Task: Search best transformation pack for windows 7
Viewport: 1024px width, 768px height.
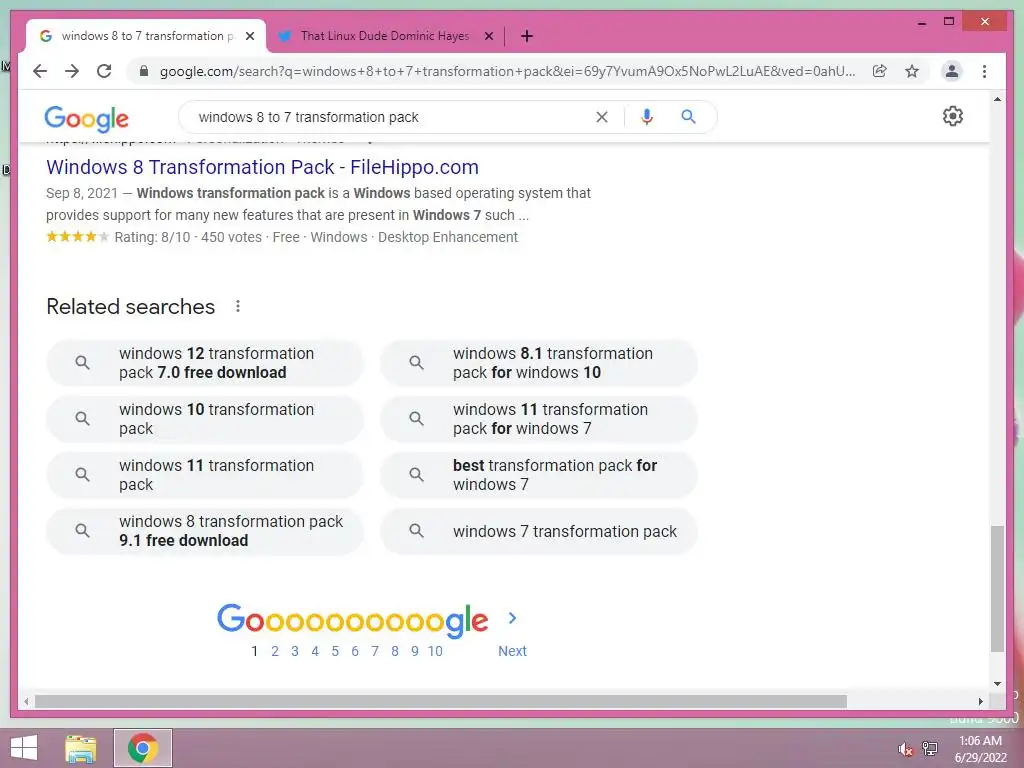Action: point(539,475)
